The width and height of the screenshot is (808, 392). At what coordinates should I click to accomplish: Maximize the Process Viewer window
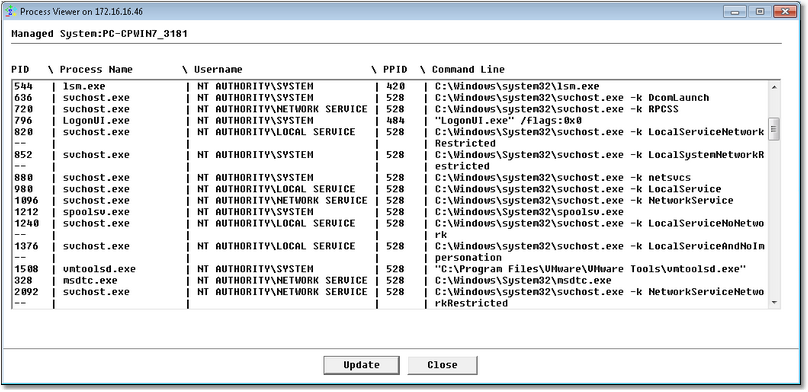pos(759,11)
